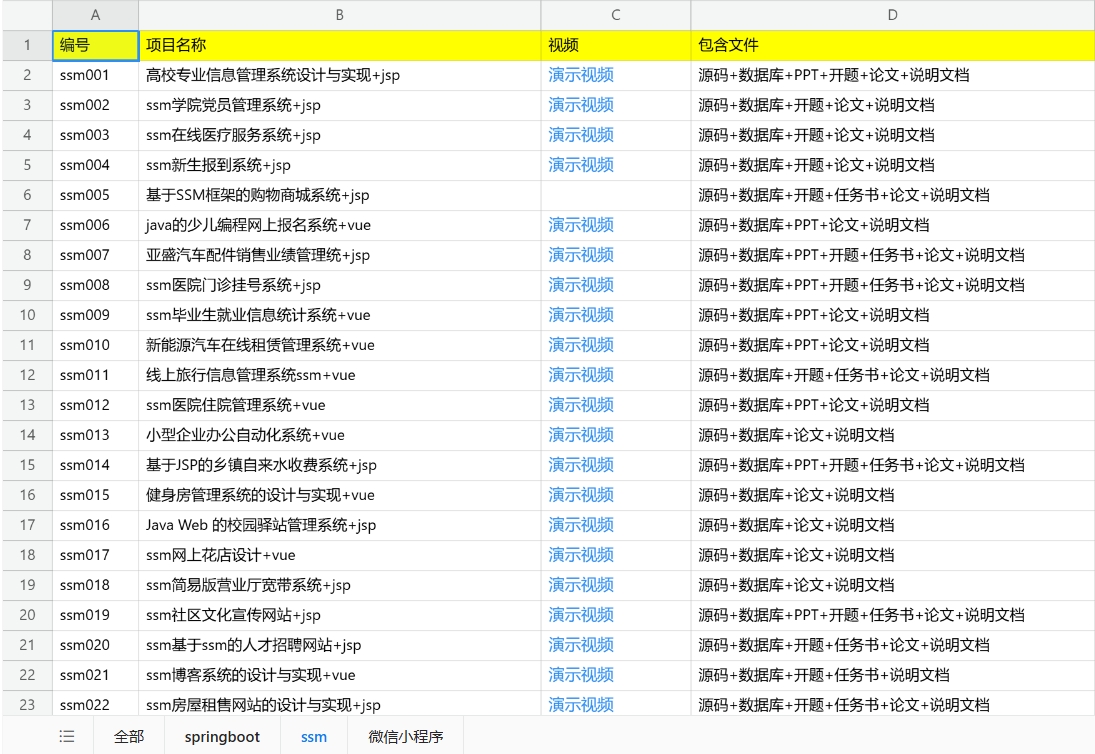This screenshot has width=1095, height=754.
Task: Open 演示视频 link for ssm011
Action: [581, 375]
